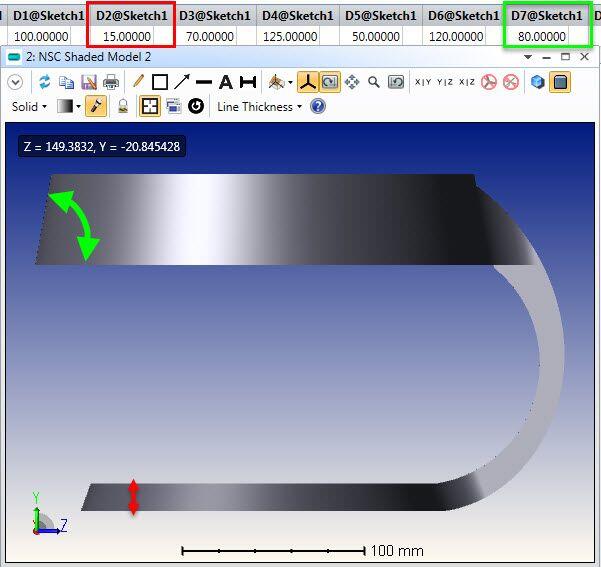Reset the view with the undo-zoom icon
Screen dimensions: 601x568
396,82
